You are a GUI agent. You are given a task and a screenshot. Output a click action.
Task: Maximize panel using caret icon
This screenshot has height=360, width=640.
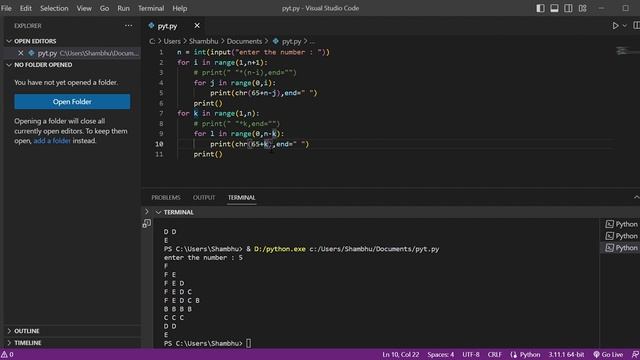tap(636, 198)
